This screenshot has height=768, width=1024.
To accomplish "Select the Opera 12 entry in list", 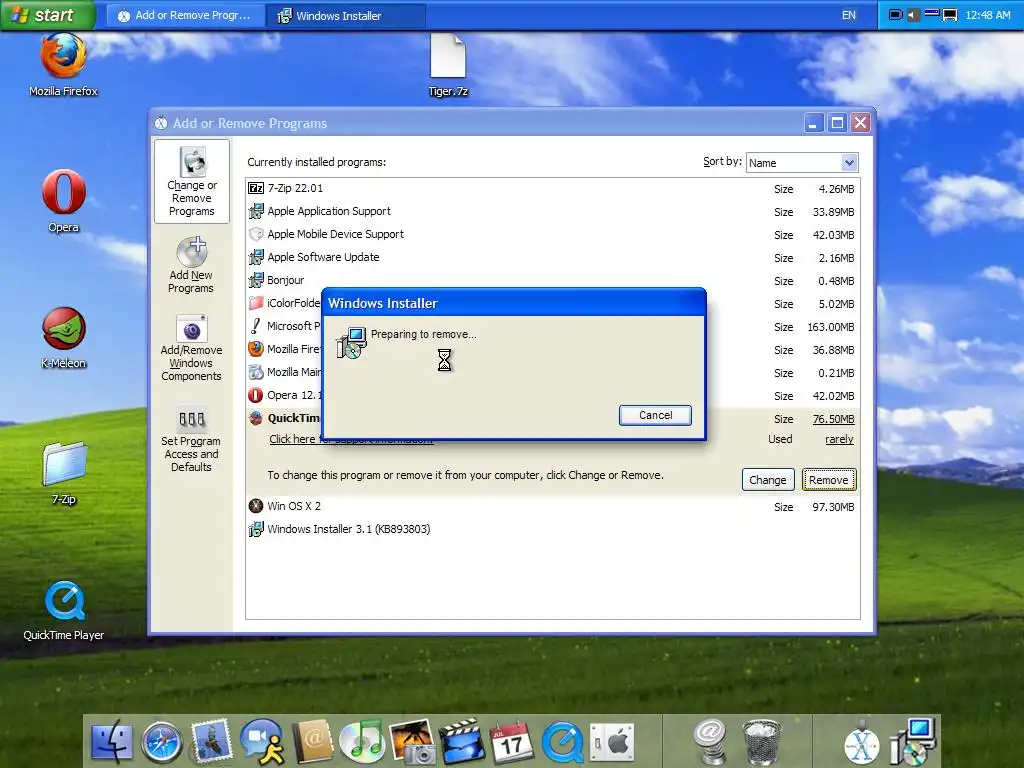I will point(284,395).
